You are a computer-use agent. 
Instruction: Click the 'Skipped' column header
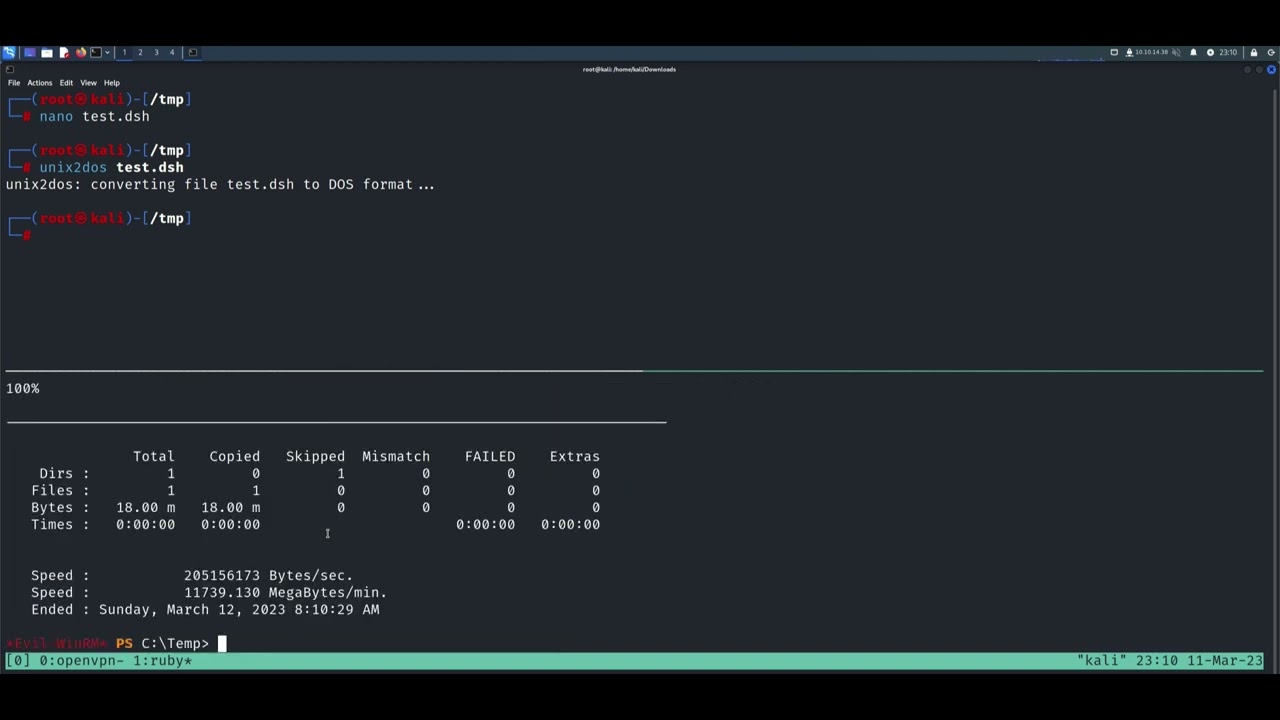pyautogui.click(x=315, y=456)
